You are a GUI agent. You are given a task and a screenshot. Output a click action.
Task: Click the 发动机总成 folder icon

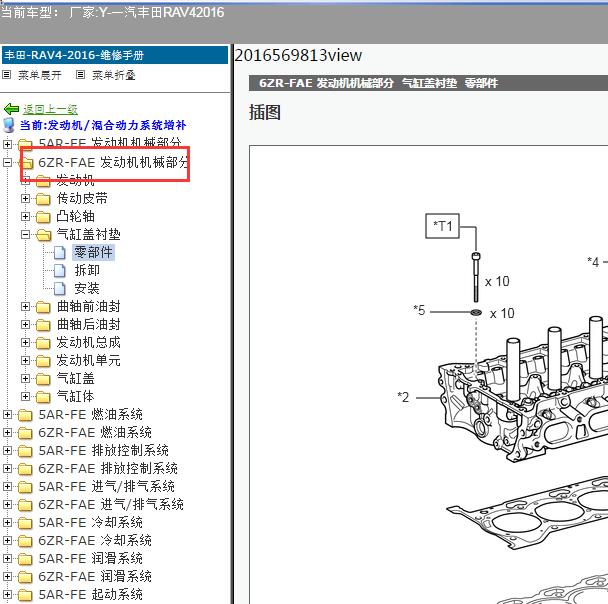pos(43,343)
